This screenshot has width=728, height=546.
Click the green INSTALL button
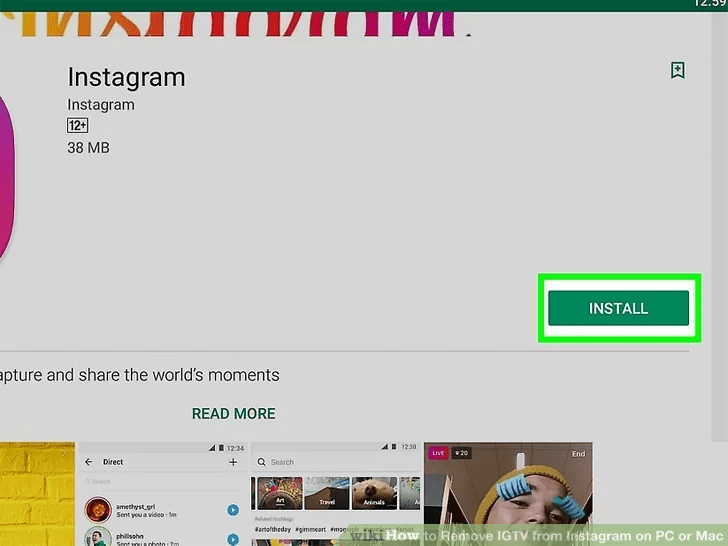click(618, 308)
